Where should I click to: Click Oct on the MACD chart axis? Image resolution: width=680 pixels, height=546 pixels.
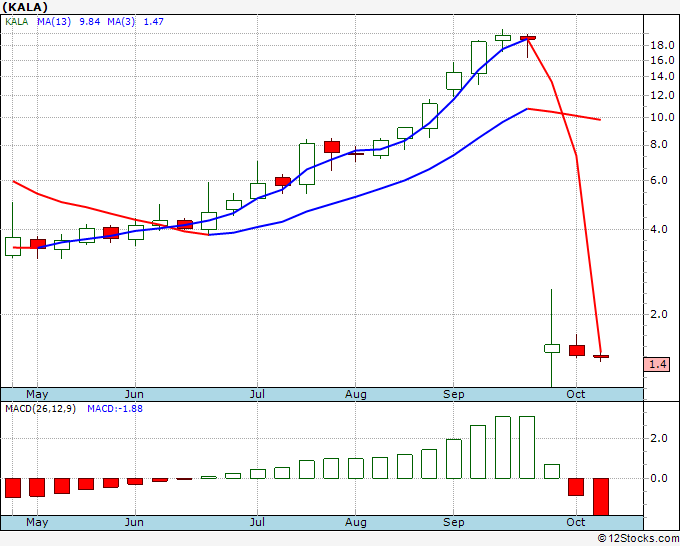[x=576, y=523]
